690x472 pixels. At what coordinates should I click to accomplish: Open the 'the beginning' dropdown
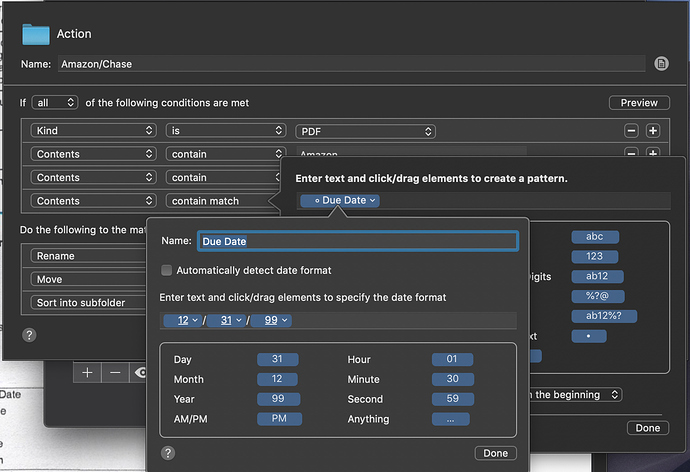coord(576,395)
